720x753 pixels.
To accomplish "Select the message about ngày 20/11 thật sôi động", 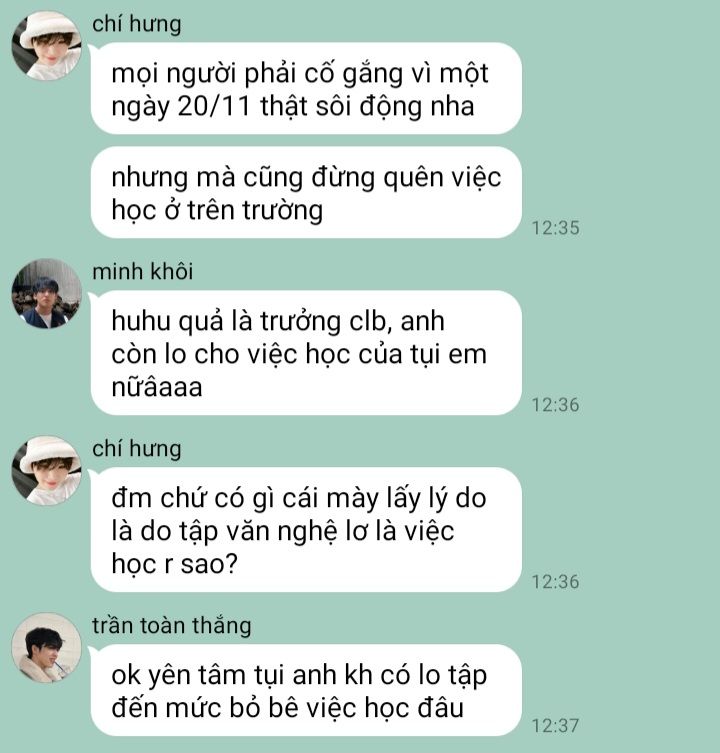I will click(306, 88).
